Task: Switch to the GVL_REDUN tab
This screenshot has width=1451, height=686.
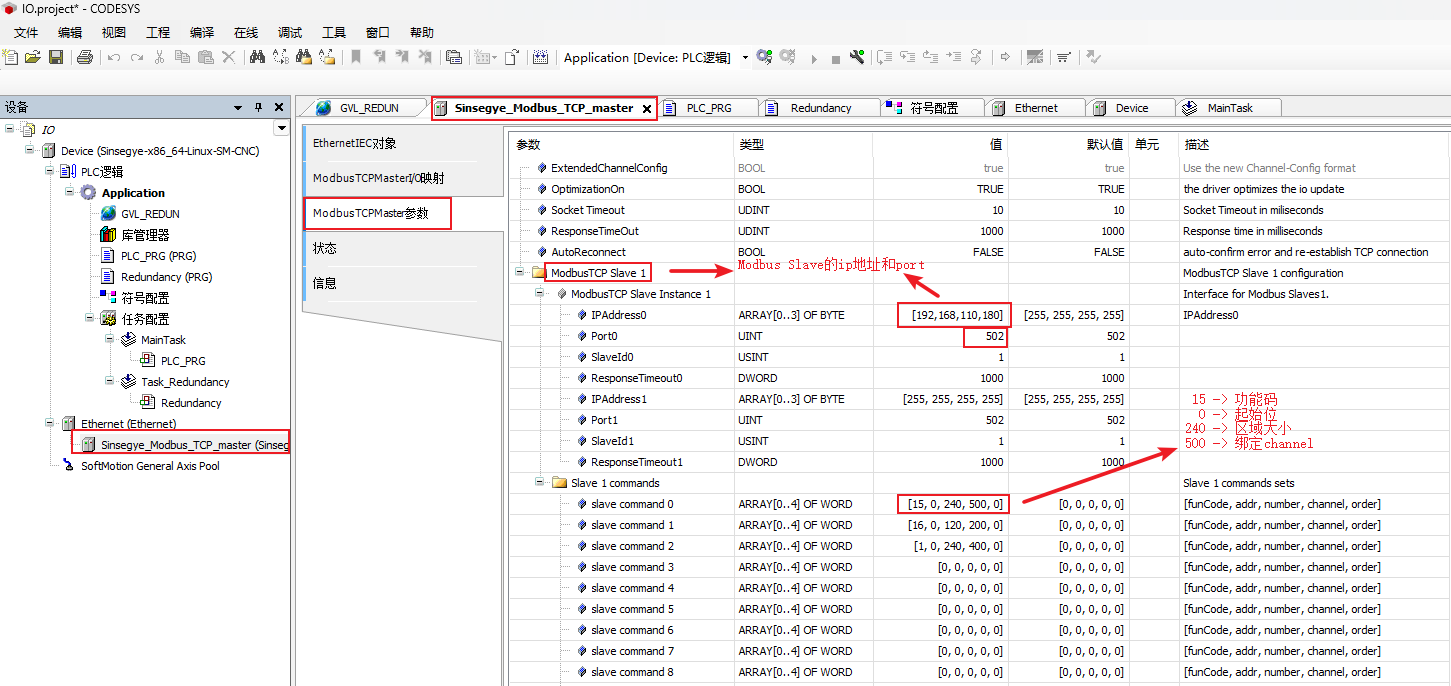Action: pyautogui.click(x=368, y=108)
